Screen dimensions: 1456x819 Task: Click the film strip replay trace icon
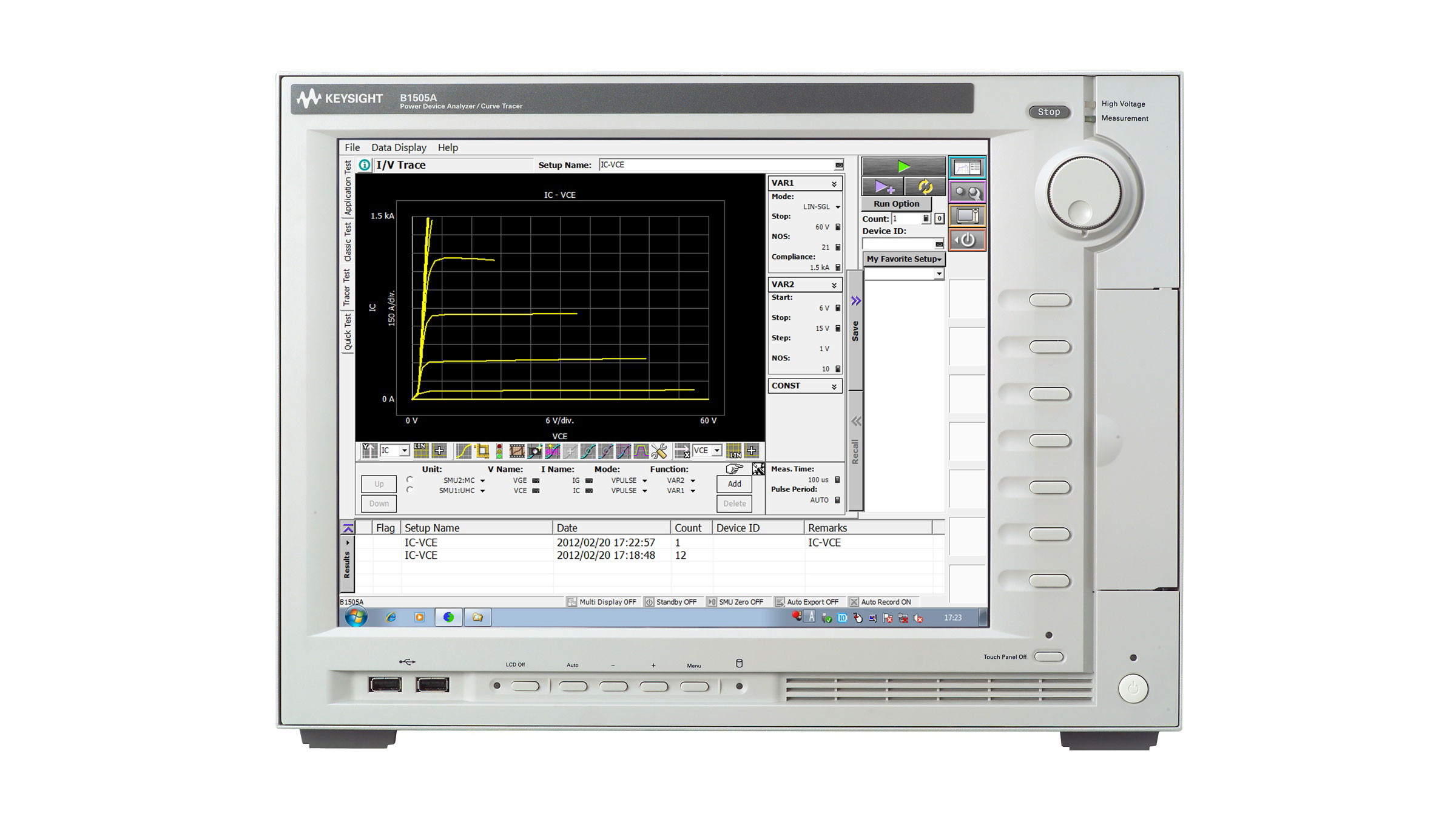point(516,451)
